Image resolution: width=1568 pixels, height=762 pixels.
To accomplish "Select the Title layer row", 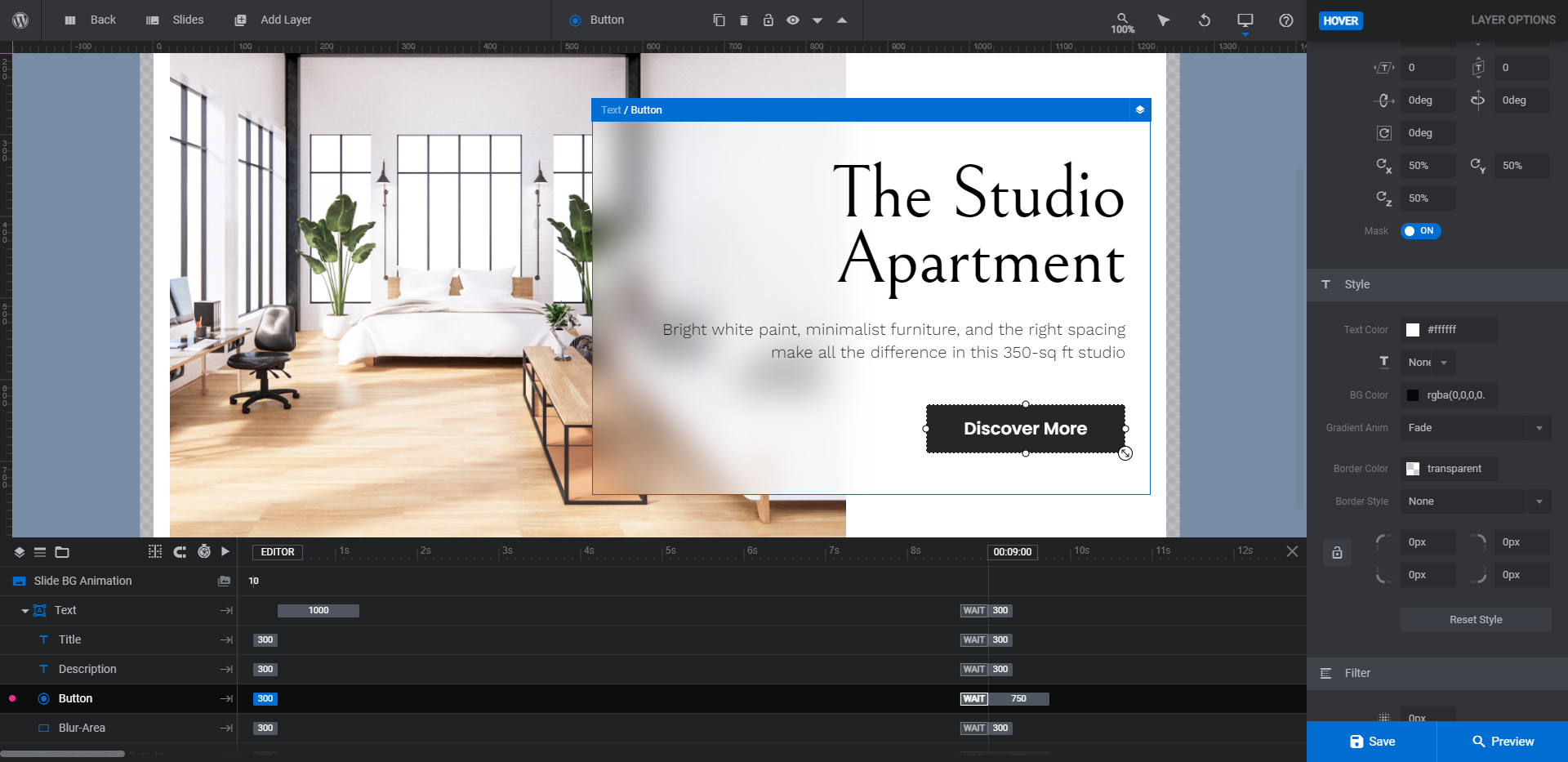I will (x=118, y=639).
